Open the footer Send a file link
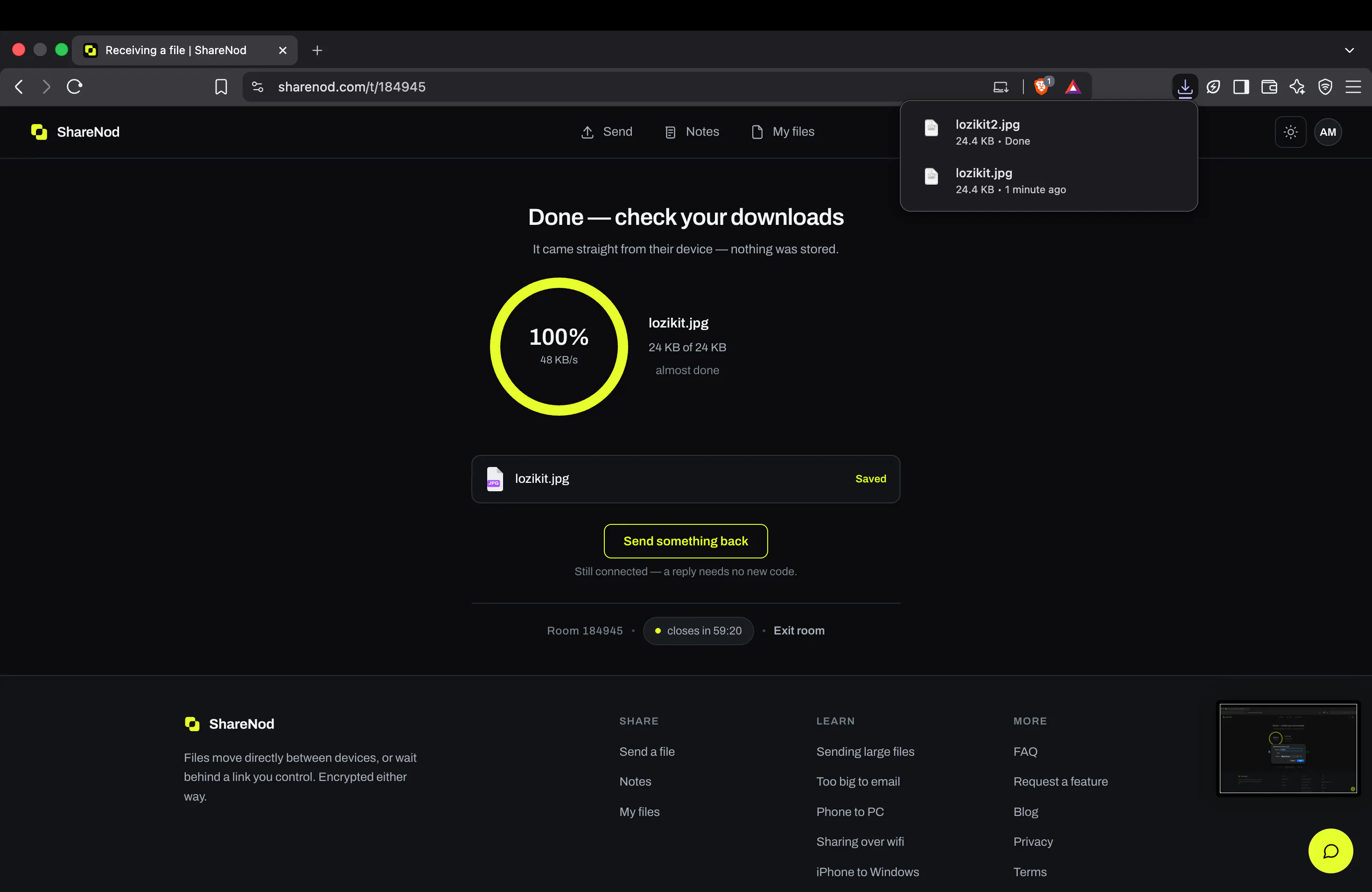 pos(647,752)
